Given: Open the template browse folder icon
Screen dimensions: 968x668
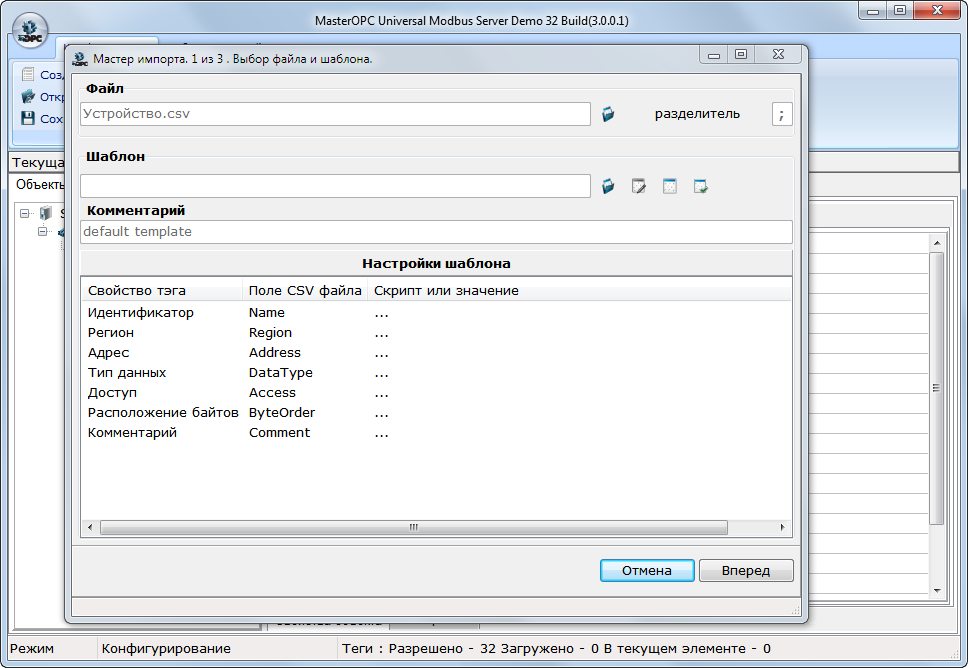Looking at the screenshot, I should pyautogui.click(x=608, y=186).
